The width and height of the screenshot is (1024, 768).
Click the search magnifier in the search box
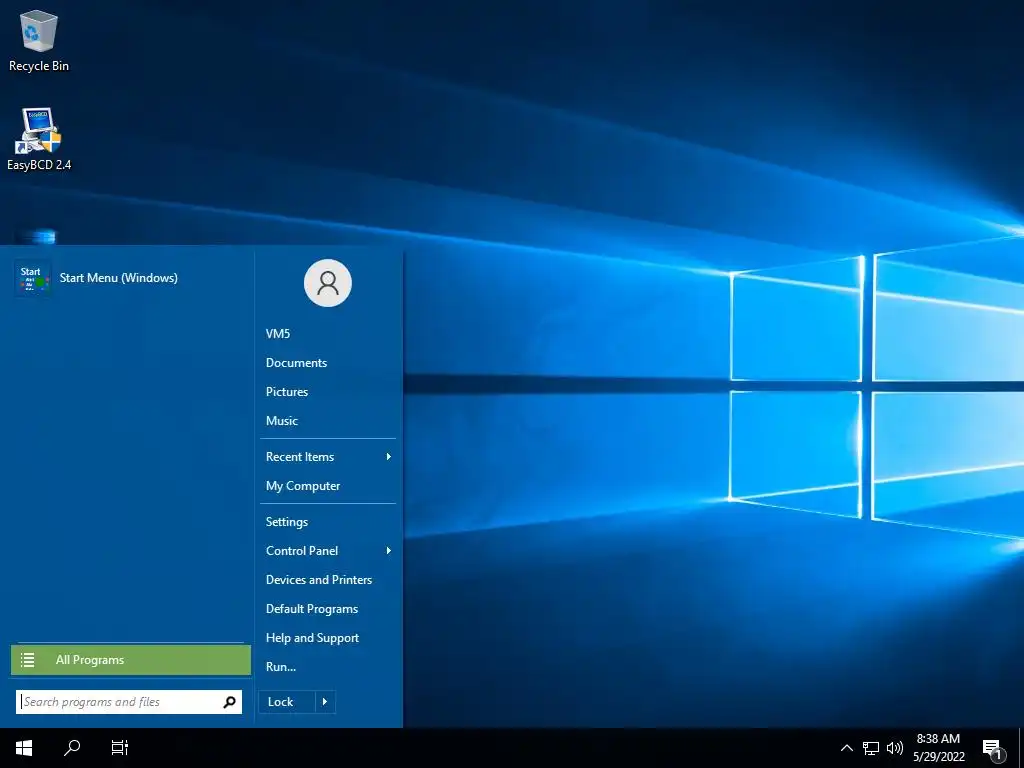(x=229, y=702)
